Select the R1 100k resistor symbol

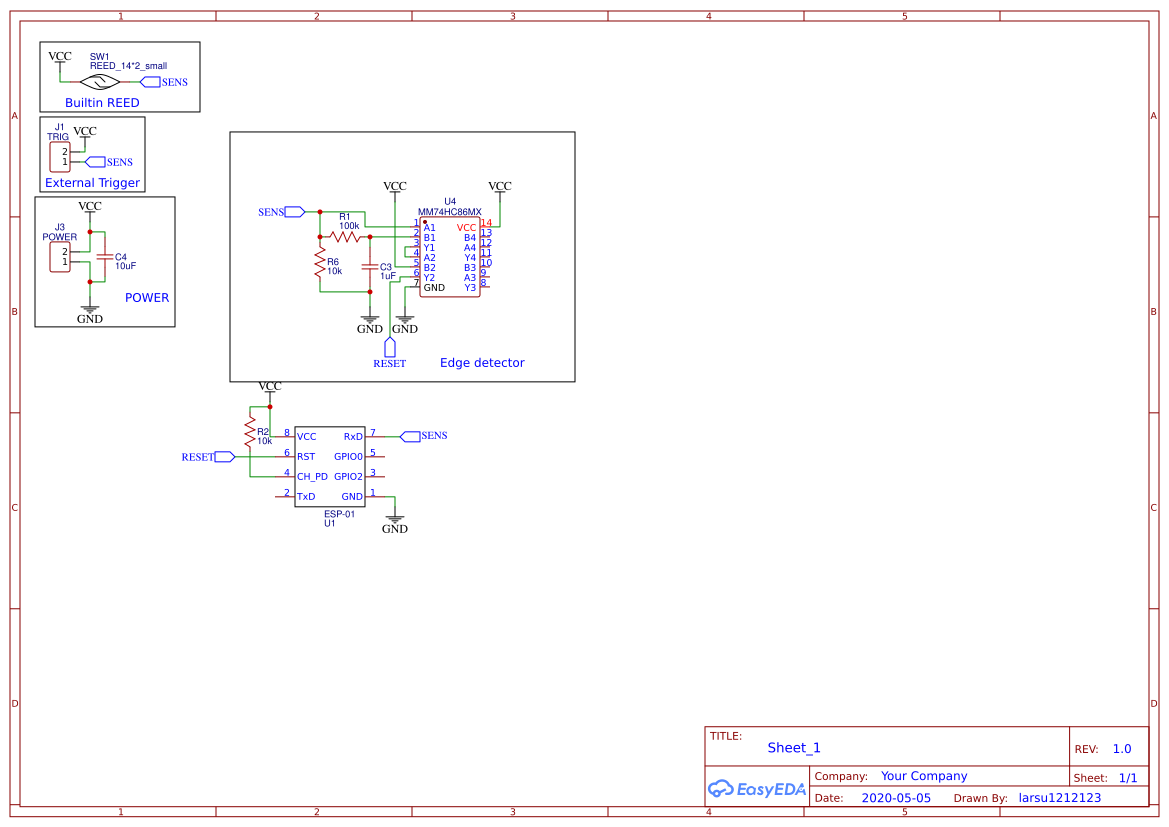(345, 237)
